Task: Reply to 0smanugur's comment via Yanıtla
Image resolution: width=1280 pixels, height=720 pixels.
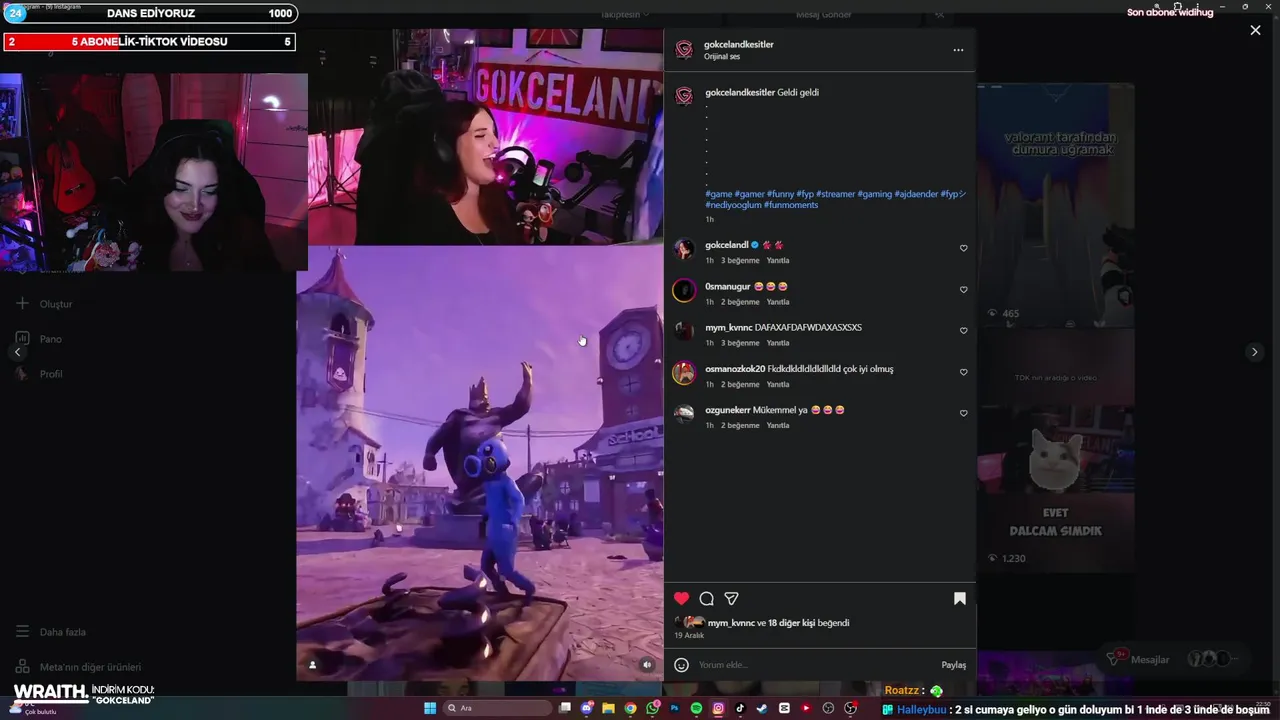Action: (x=778, y=301)
